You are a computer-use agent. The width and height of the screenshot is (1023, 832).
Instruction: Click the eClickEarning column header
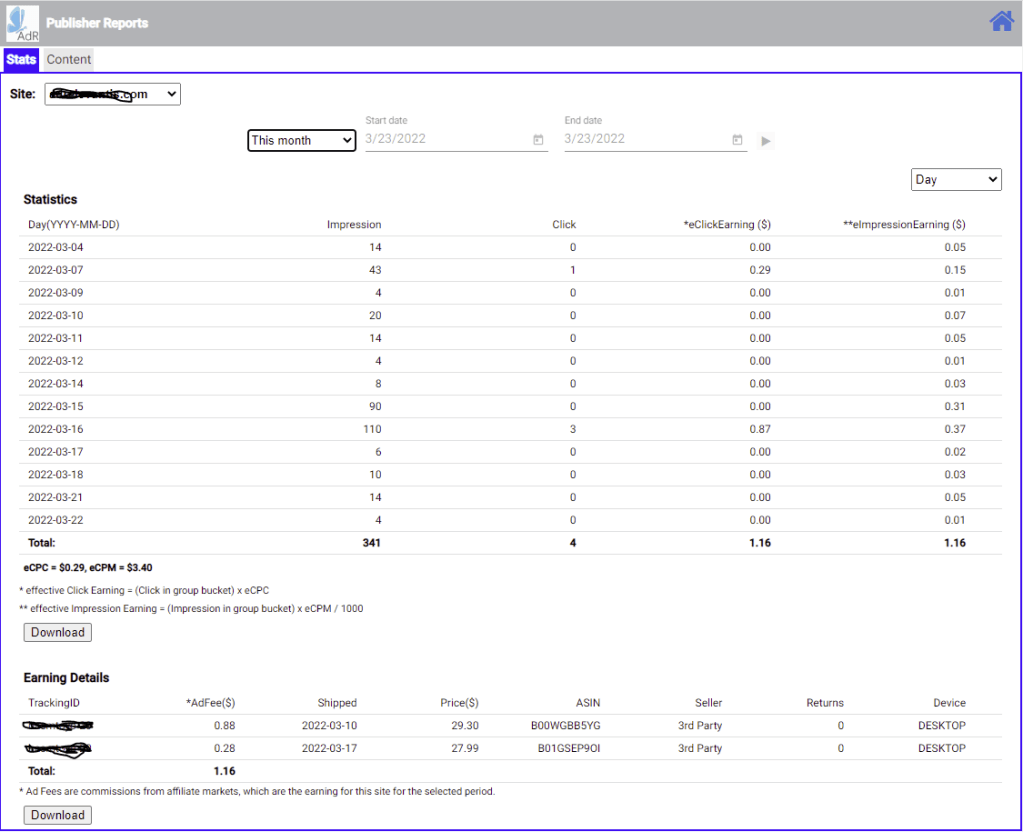pos(726,224)
